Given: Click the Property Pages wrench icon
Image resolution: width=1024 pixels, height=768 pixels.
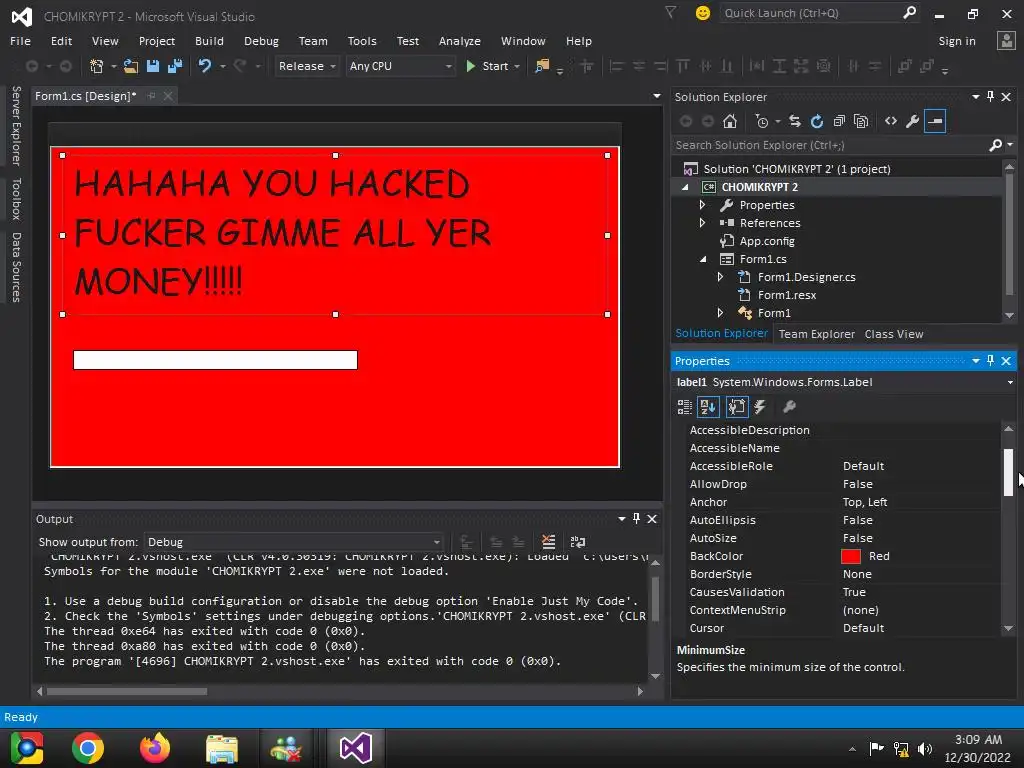Looking at the screenshot, I should 790,408.
